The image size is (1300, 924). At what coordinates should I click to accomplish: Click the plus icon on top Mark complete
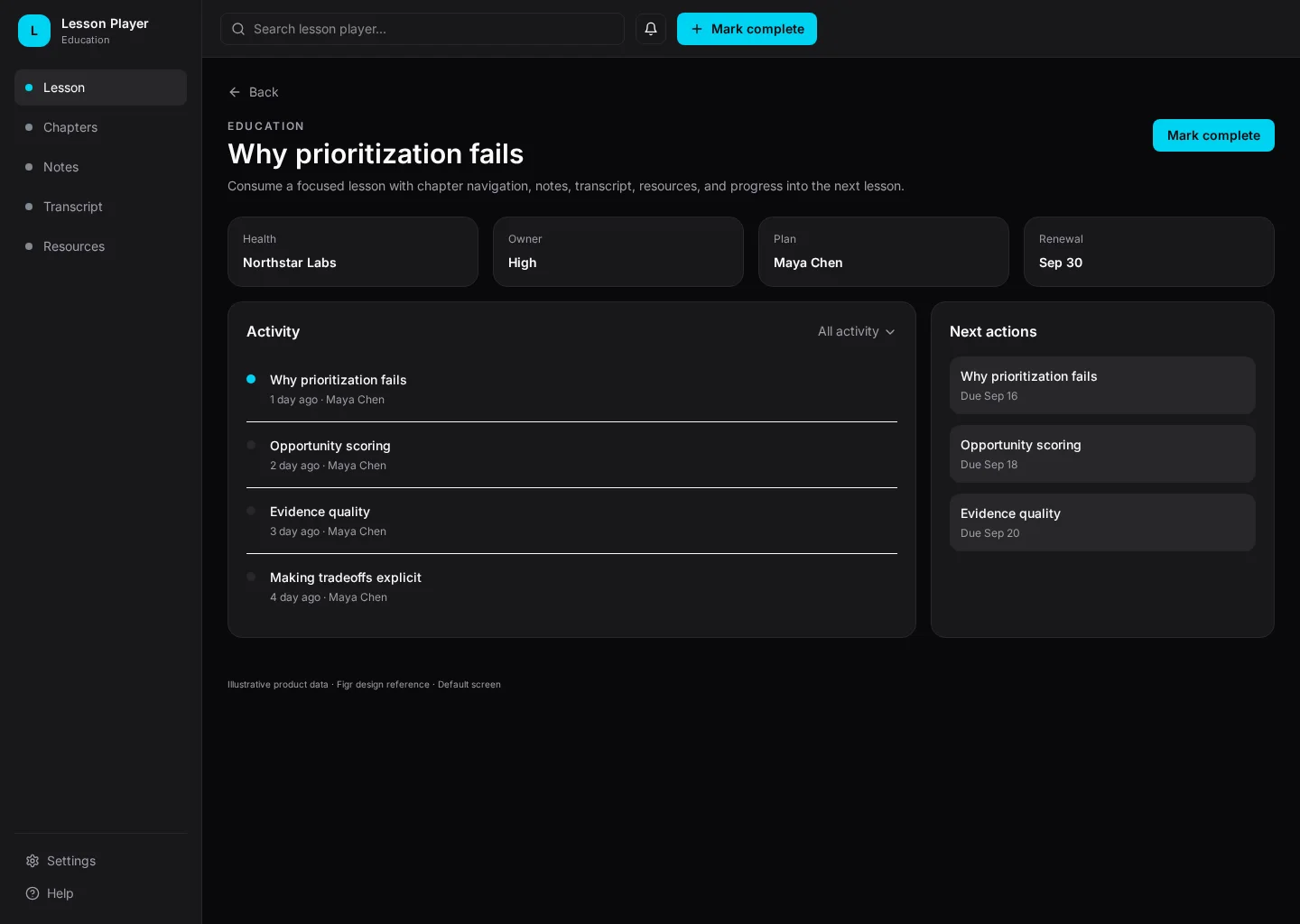[697, 29]
